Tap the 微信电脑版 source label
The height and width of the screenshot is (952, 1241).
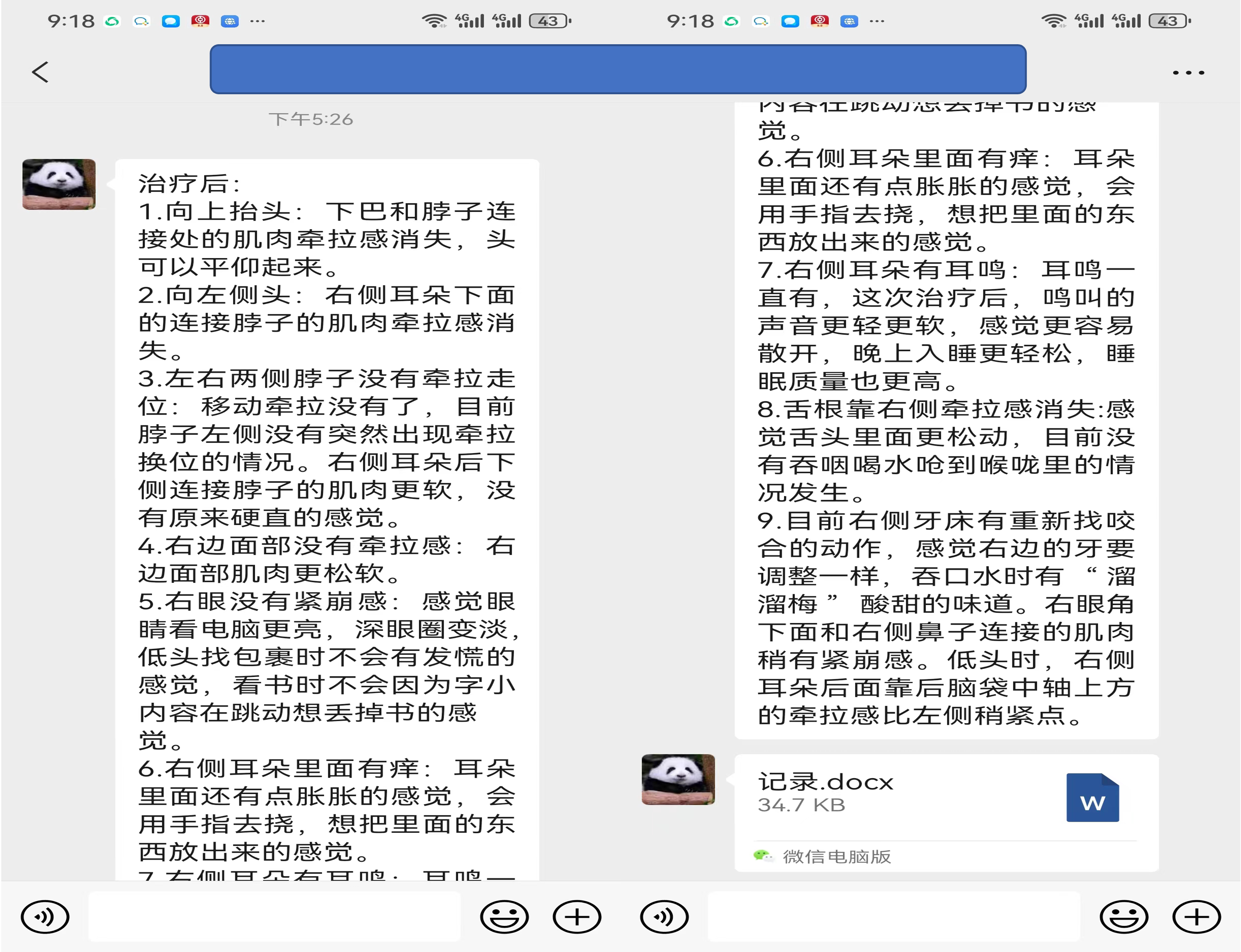pos(836,856)
